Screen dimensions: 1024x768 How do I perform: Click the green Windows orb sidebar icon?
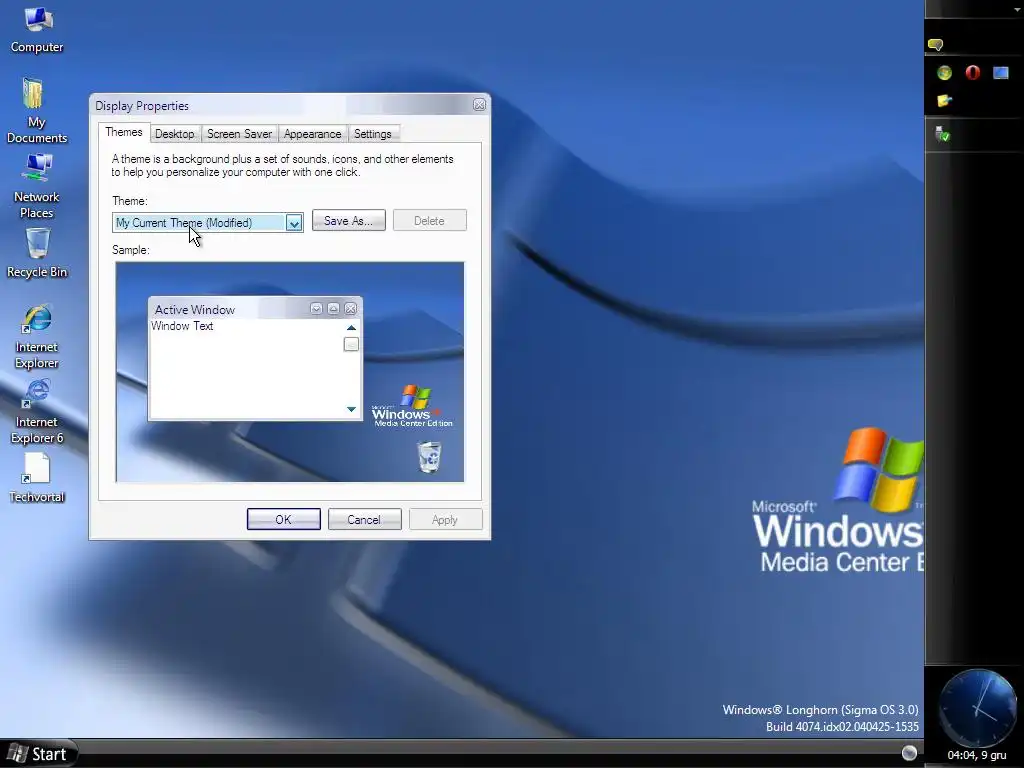944,72
